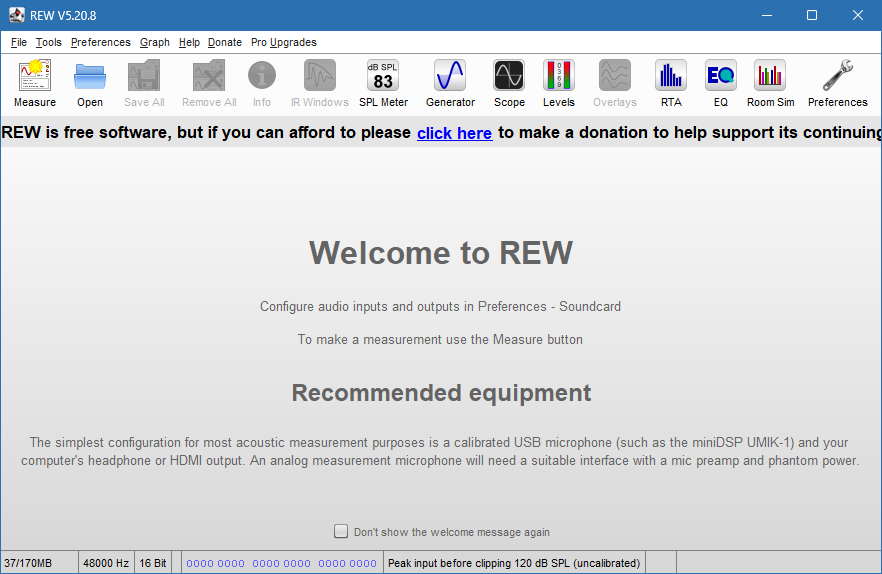Viewport: 882px width, 574px height.
Task: Open the Tools menu
Action: tap(48, 42)
